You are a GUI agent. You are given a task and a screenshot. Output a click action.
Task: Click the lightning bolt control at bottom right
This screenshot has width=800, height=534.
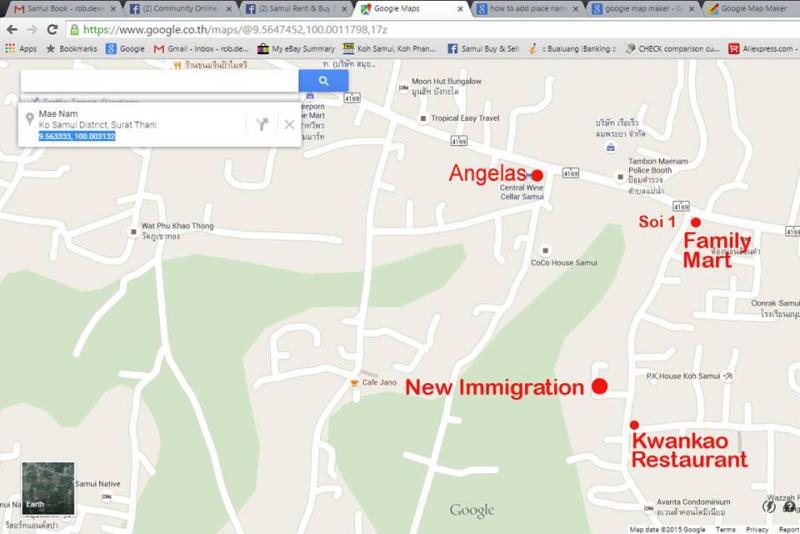(768, 506)
